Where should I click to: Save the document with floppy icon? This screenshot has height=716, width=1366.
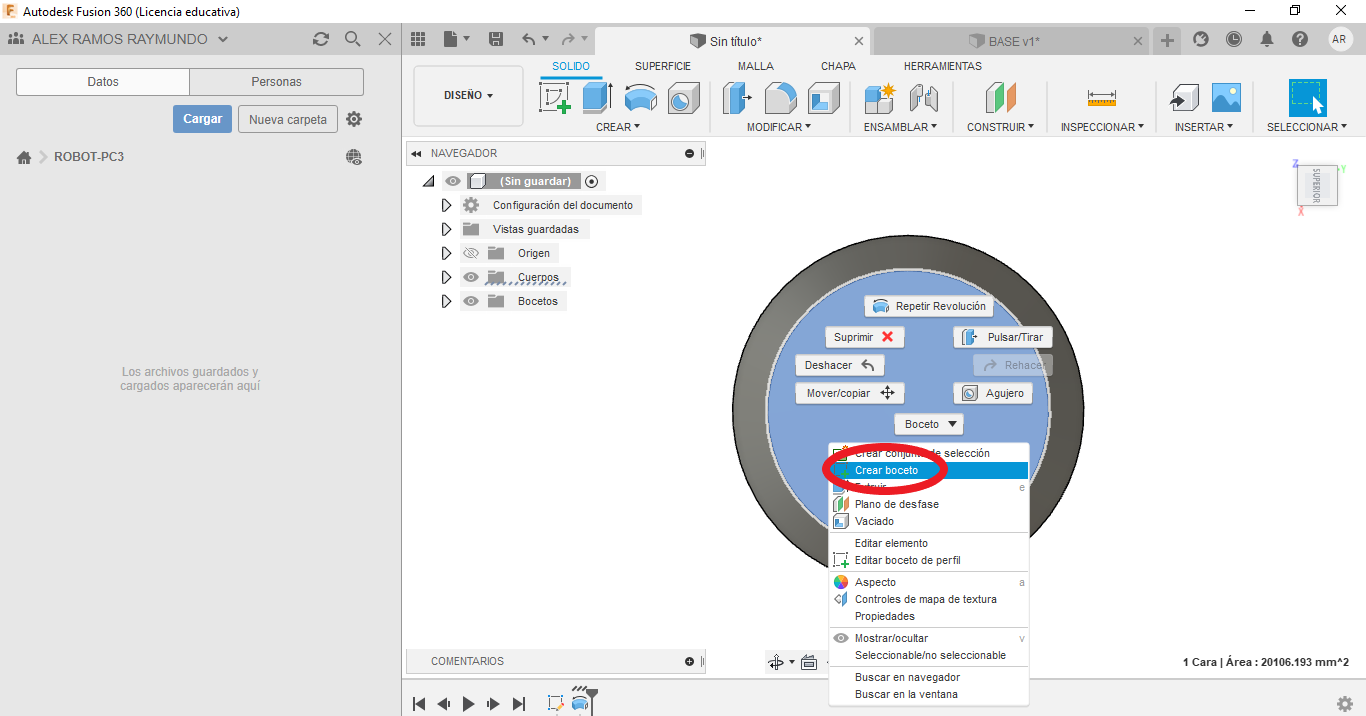tap(496, 39)
